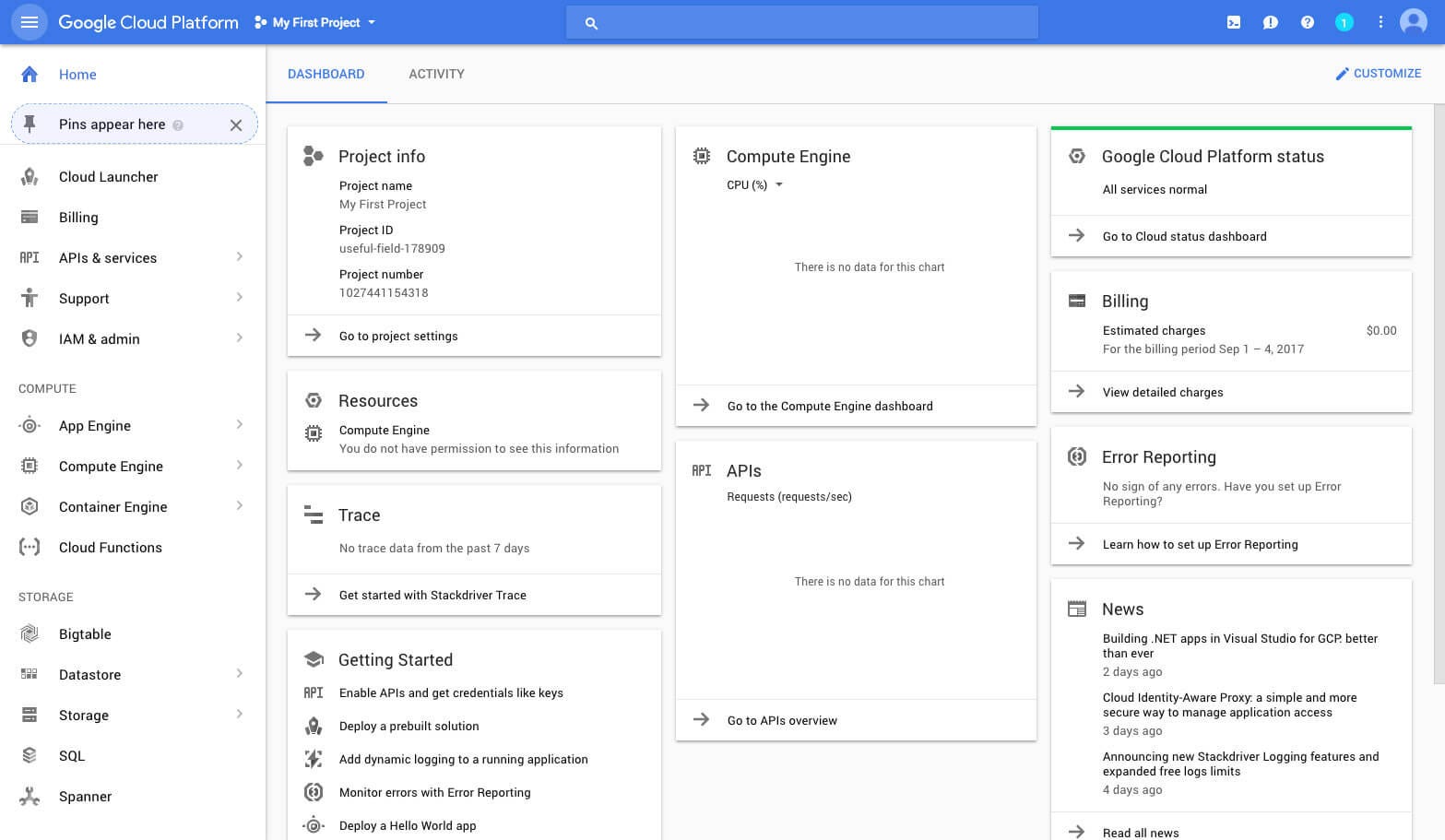Expand the App Engine submenu chevron

pyautogui.click(x=240, y=424)
